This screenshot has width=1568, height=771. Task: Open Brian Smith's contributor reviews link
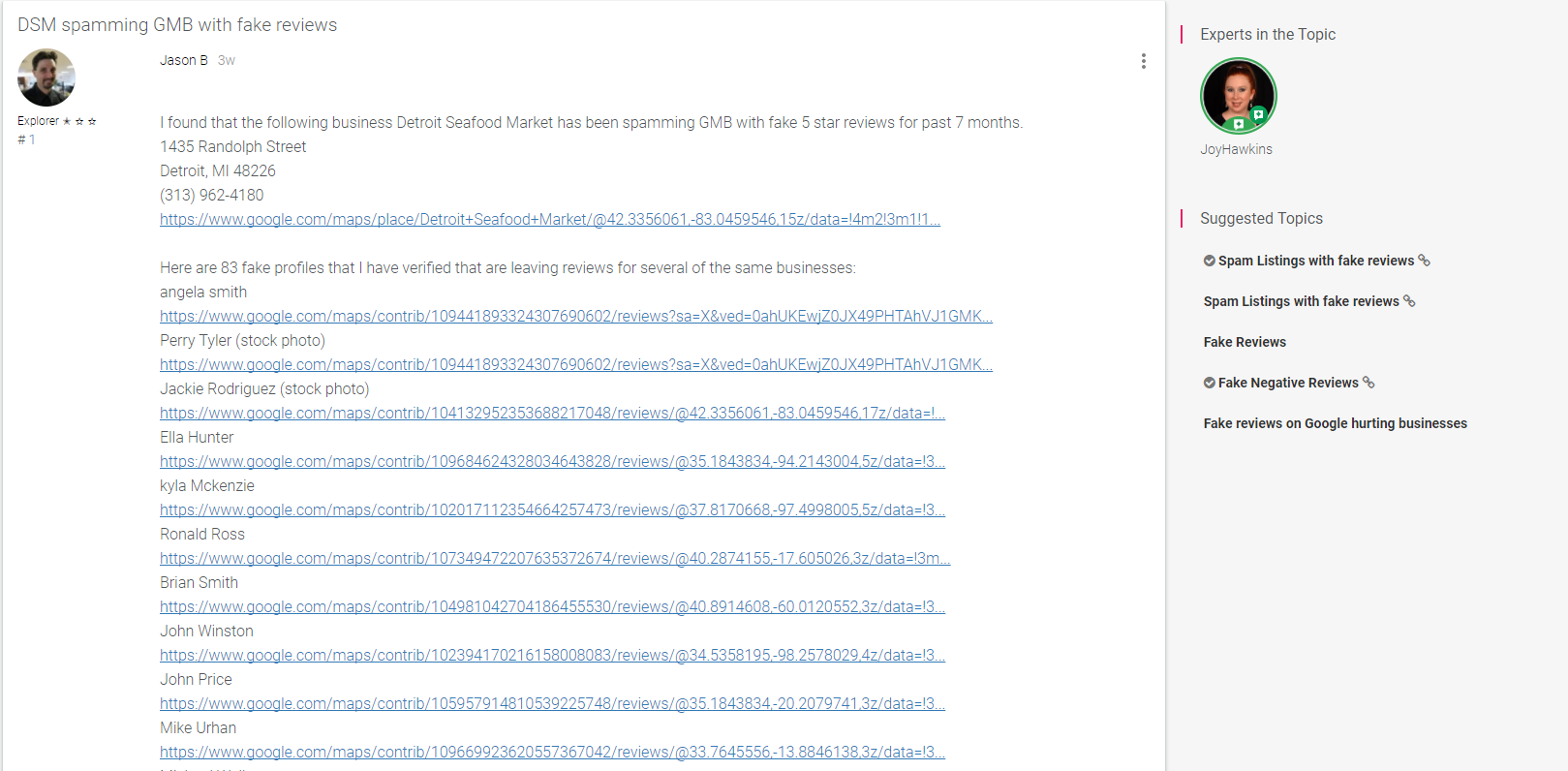[x=552, y=607]
